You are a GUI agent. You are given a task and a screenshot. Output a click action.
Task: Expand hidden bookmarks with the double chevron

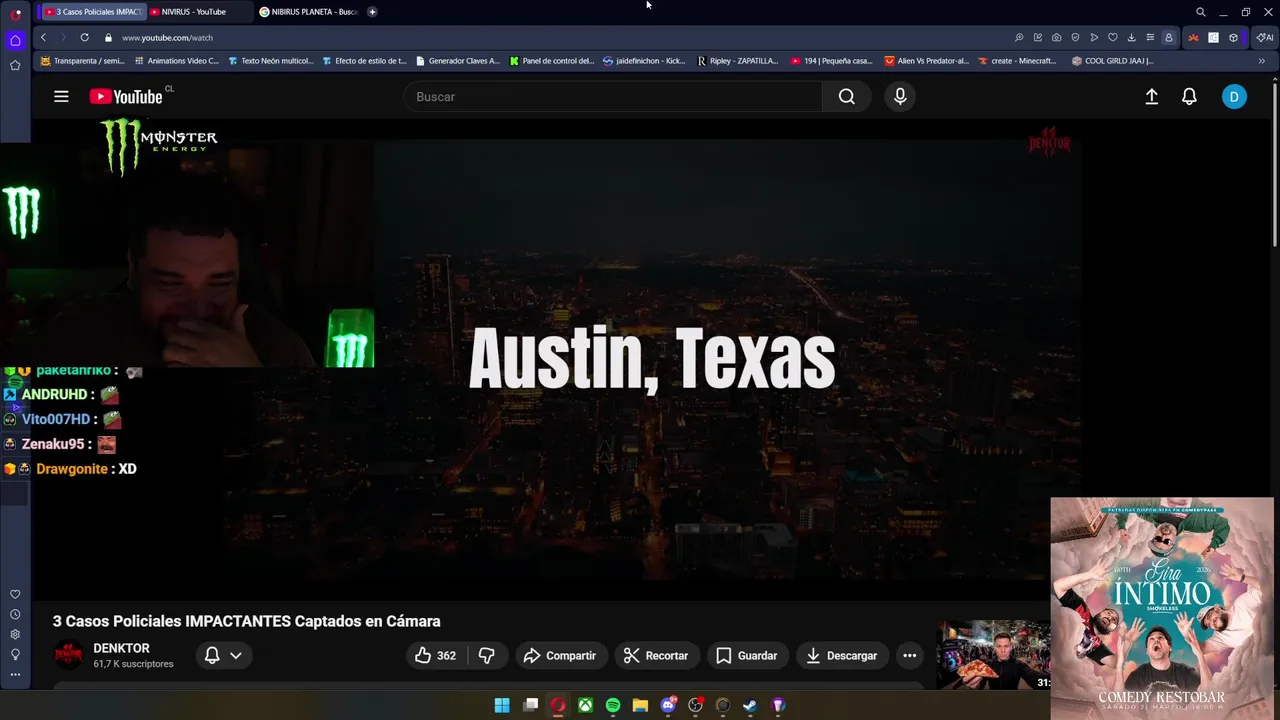click(x=1261, y=61)
